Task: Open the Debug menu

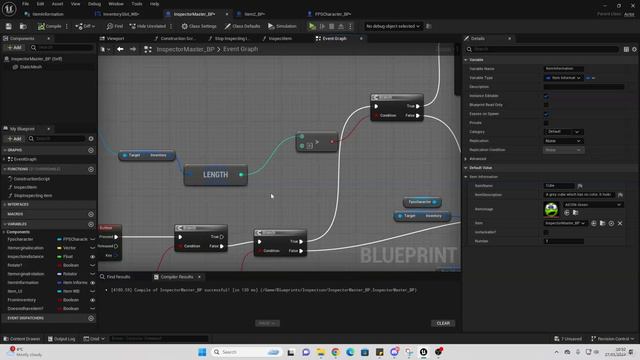Action: [x=94, y=4]
